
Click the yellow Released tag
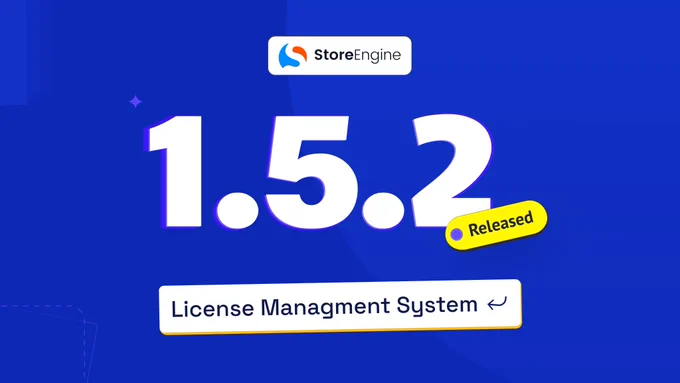tap(496, 225)
